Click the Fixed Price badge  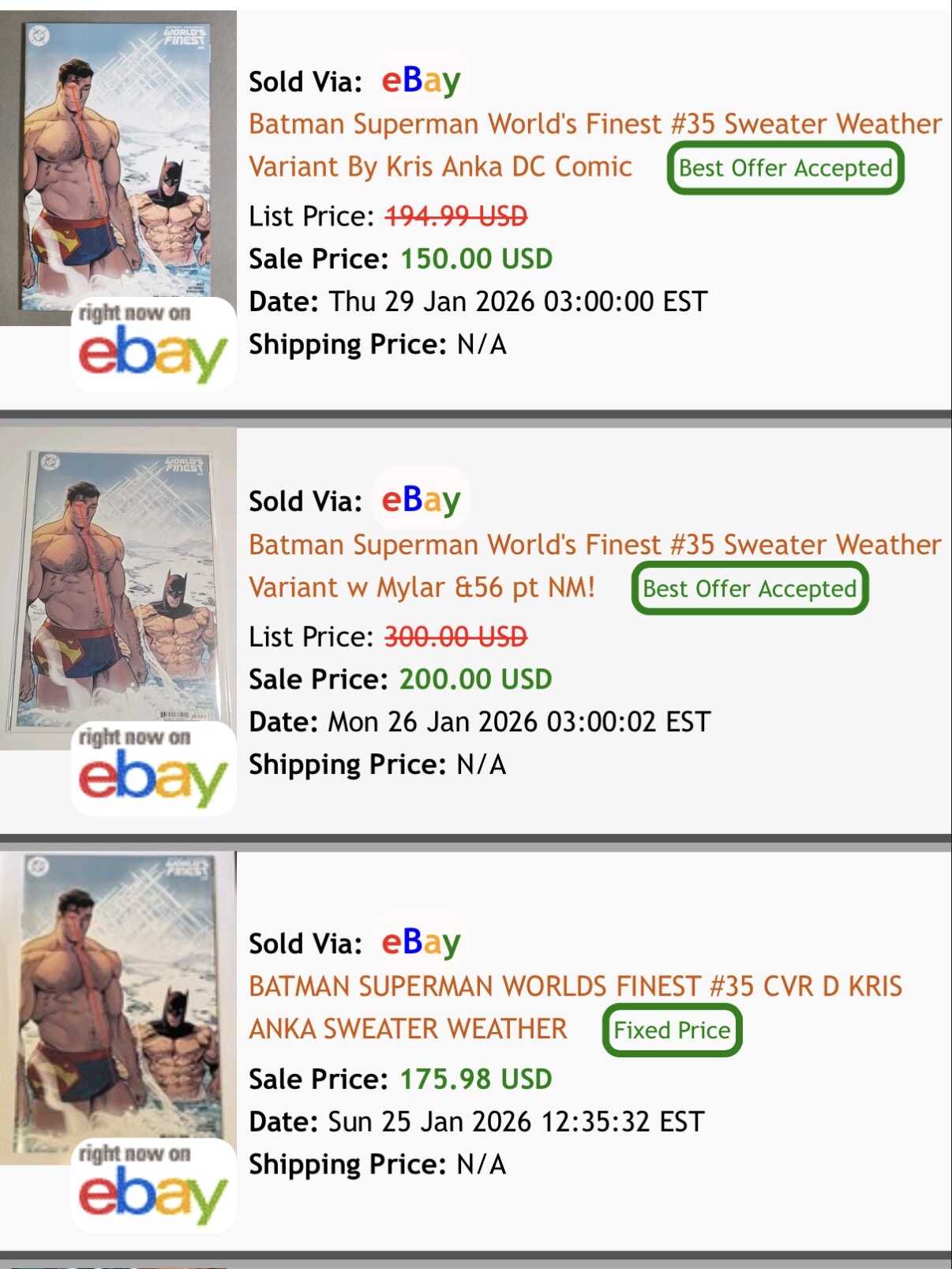672,1030
